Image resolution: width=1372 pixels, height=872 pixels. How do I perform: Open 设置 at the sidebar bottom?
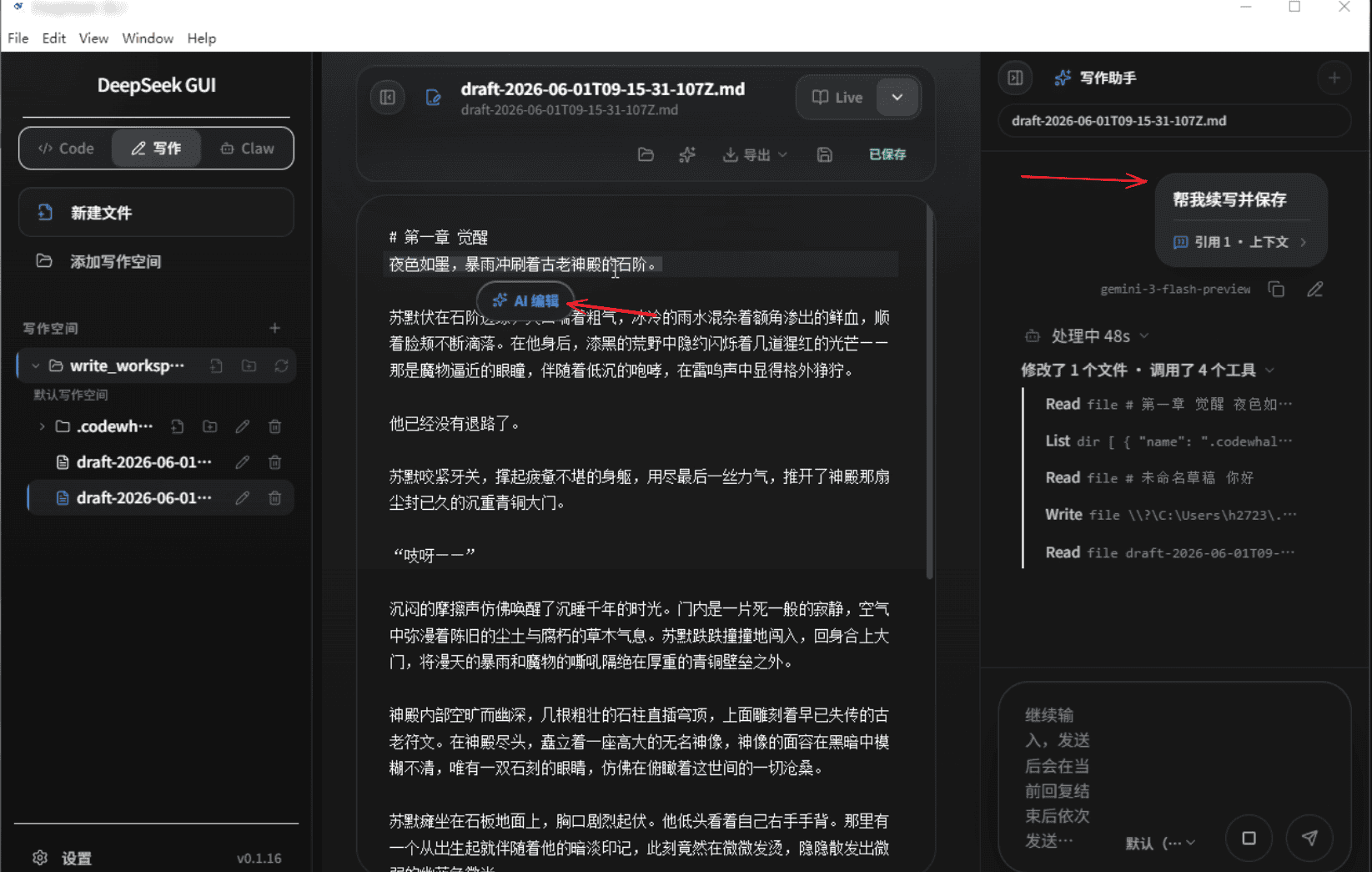coord(63,858)
